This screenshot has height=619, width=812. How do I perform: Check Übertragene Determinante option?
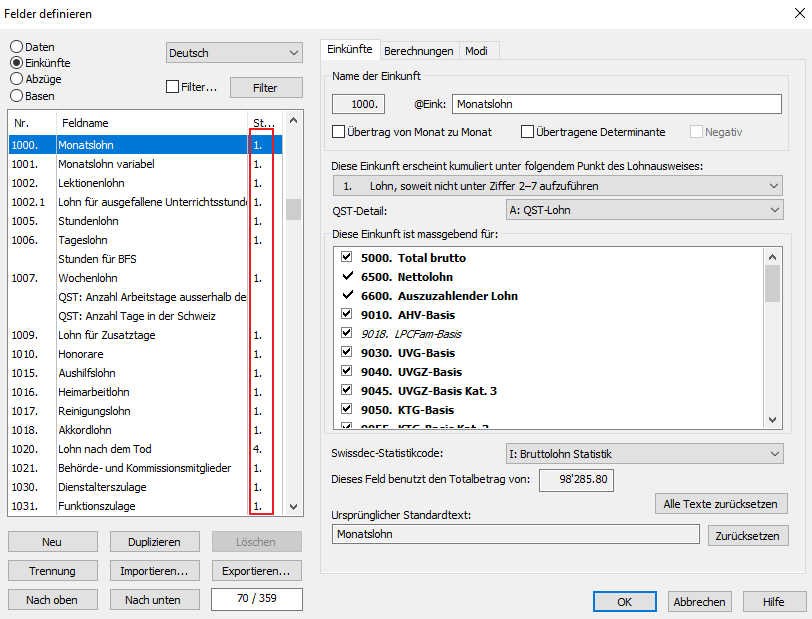(x=527, y=132)
